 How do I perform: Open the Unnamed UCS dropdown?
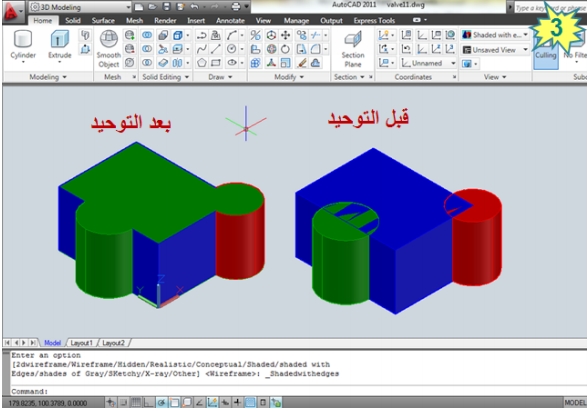428,63
